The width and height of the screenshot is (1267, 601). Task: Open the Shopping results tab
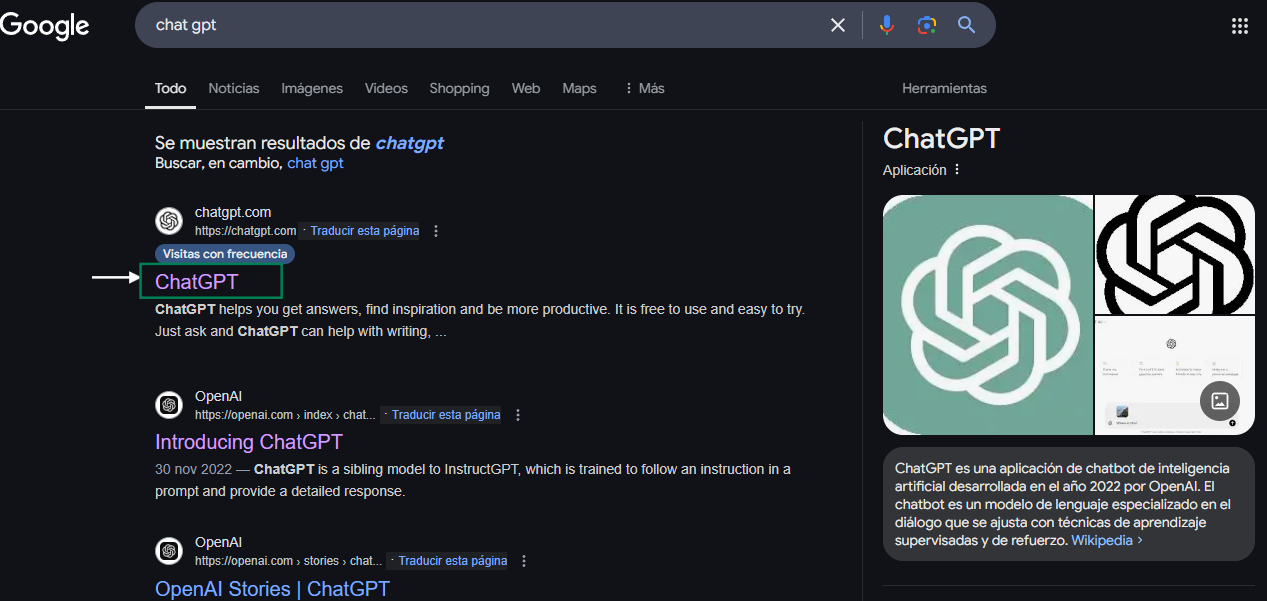(x=459, y=88)
